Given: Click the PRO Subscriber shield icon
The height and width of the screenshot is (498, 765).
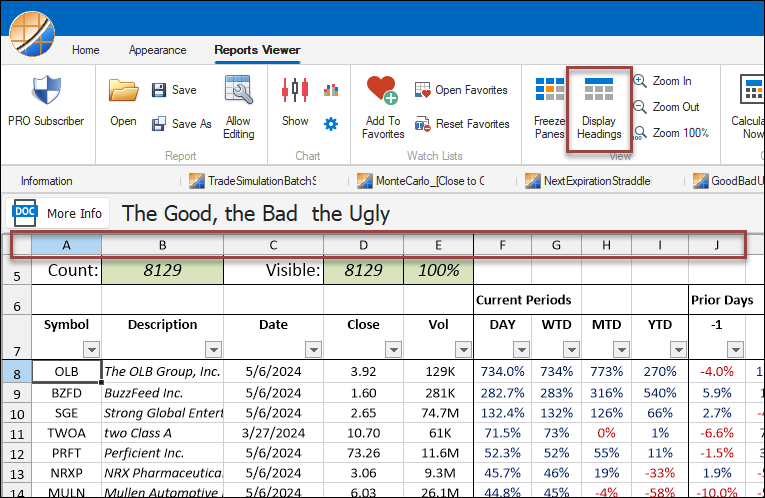Looking at the screenshot, I should pyautogui.click(x=46, y=91).
